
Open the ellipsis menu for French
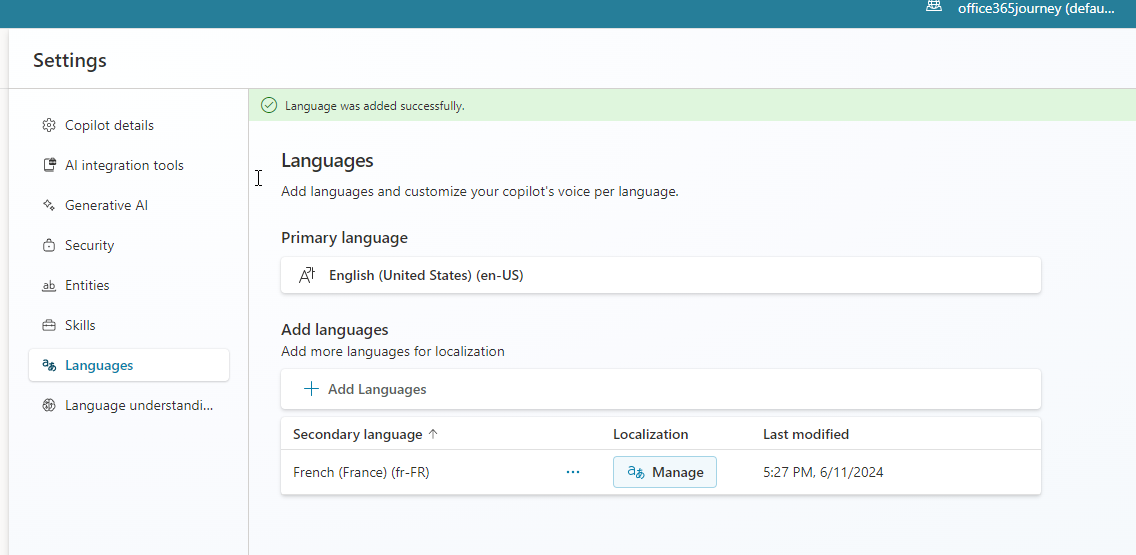tap(573, 472)
